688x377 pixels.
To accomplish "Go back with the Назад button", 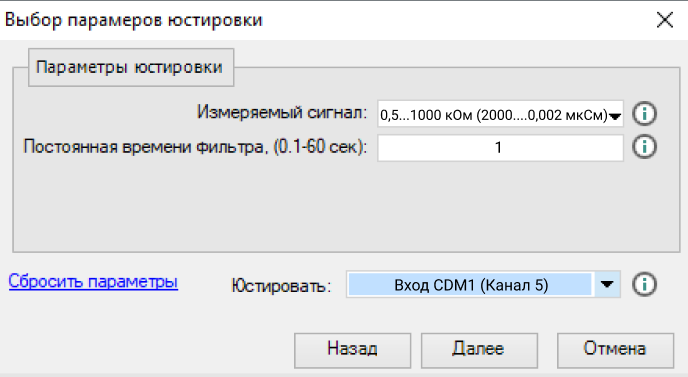I will 352,350.
